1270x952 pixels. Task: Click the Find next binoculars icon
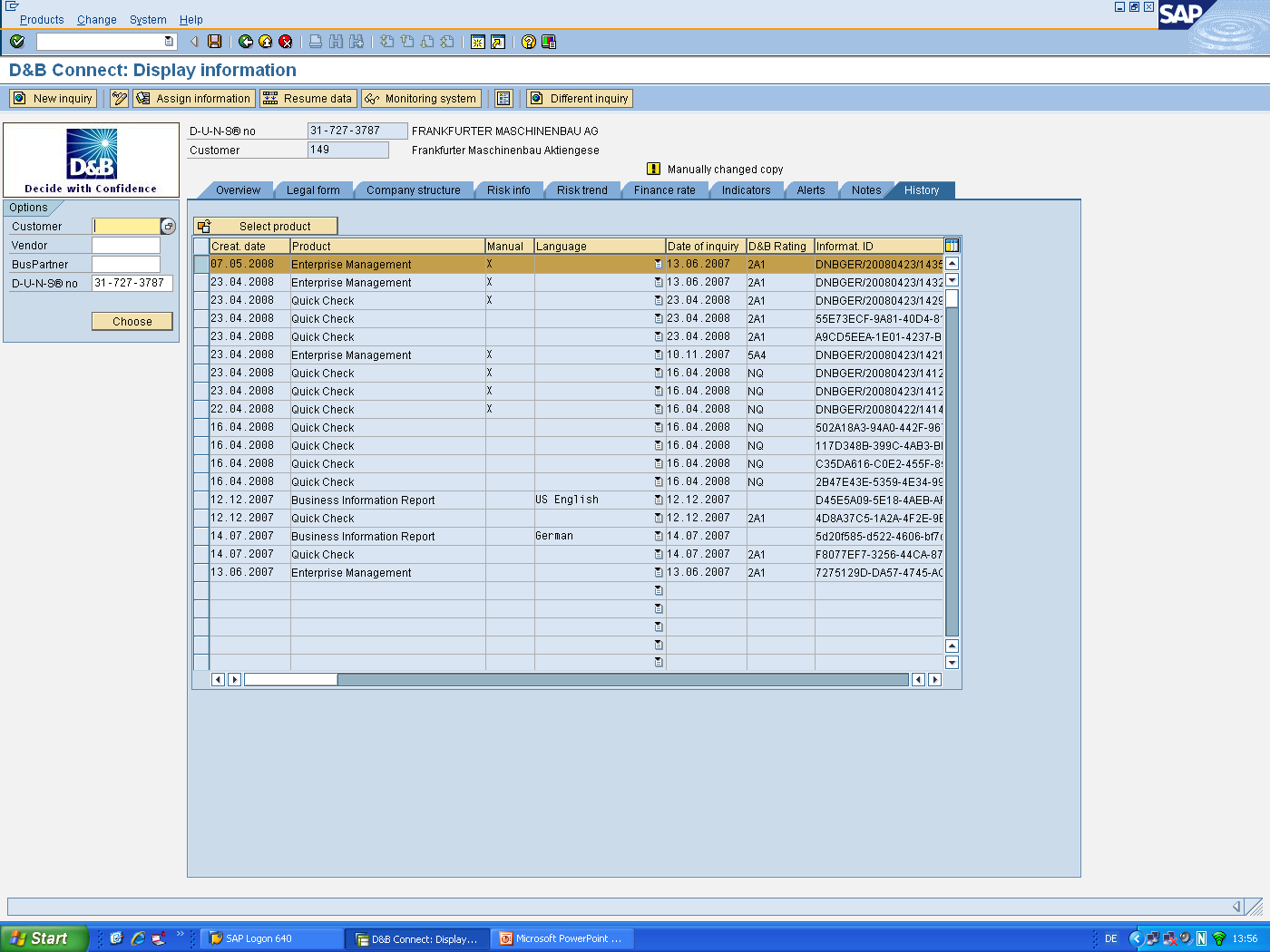point(357,42)
